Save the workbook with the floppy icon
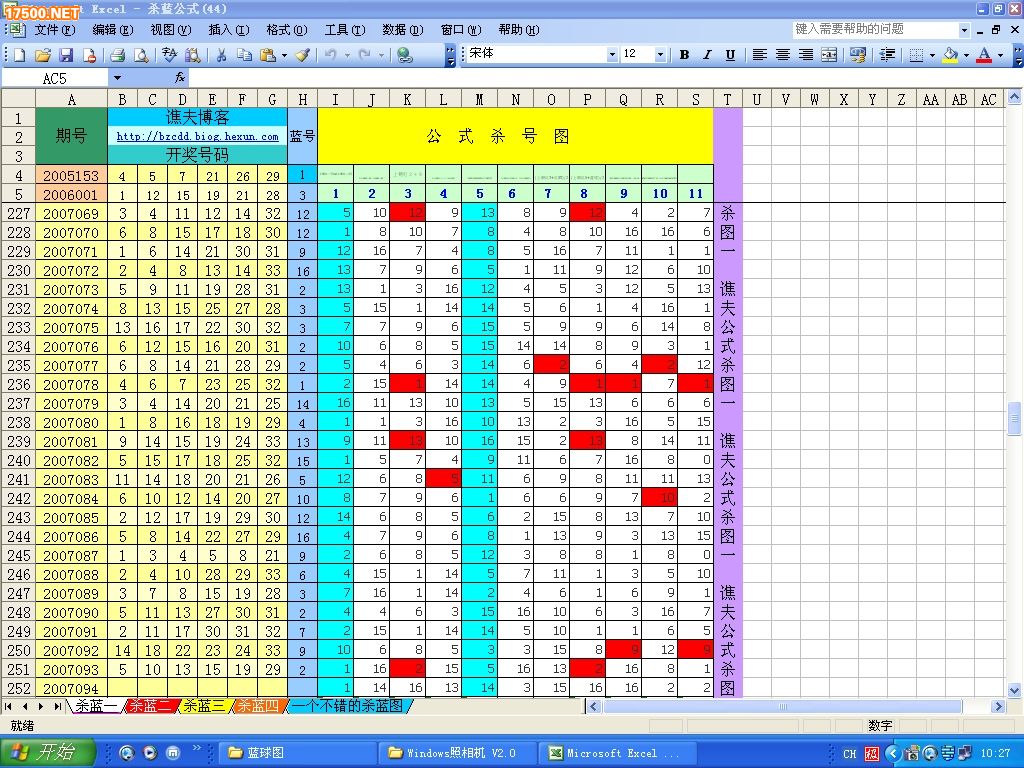 (66, 56)
